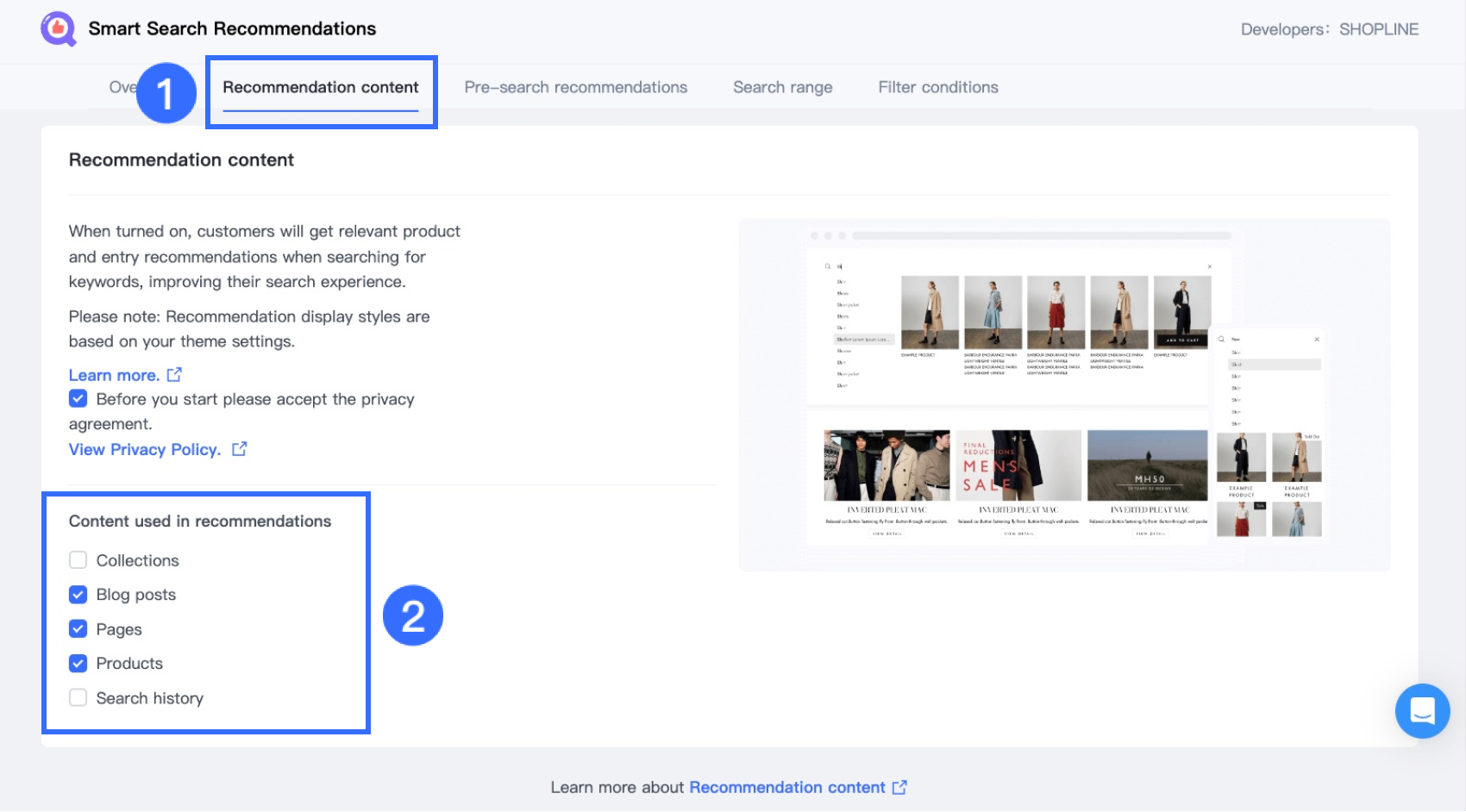Open the Search range tab
1466x812 pixels.
click(x=782, y=86)
